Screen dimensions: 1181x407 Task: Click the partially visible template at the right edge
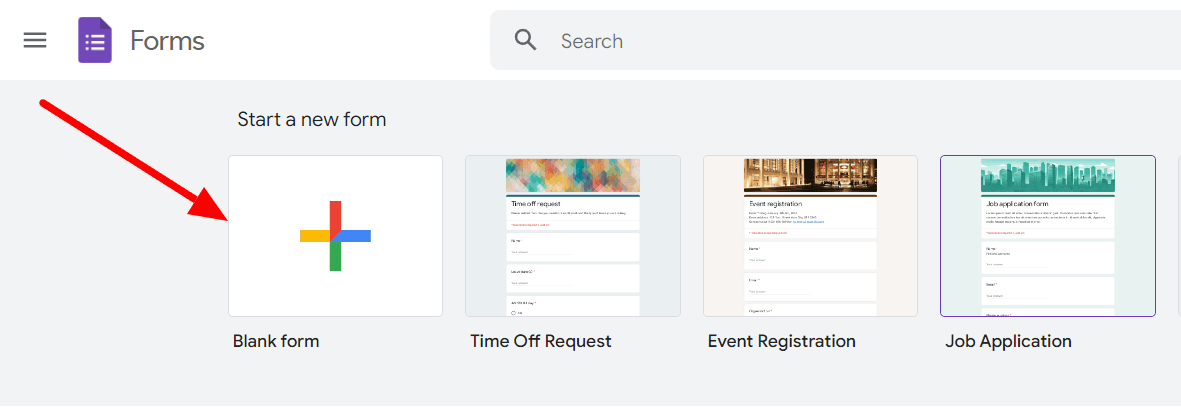tap(1179, 236)
